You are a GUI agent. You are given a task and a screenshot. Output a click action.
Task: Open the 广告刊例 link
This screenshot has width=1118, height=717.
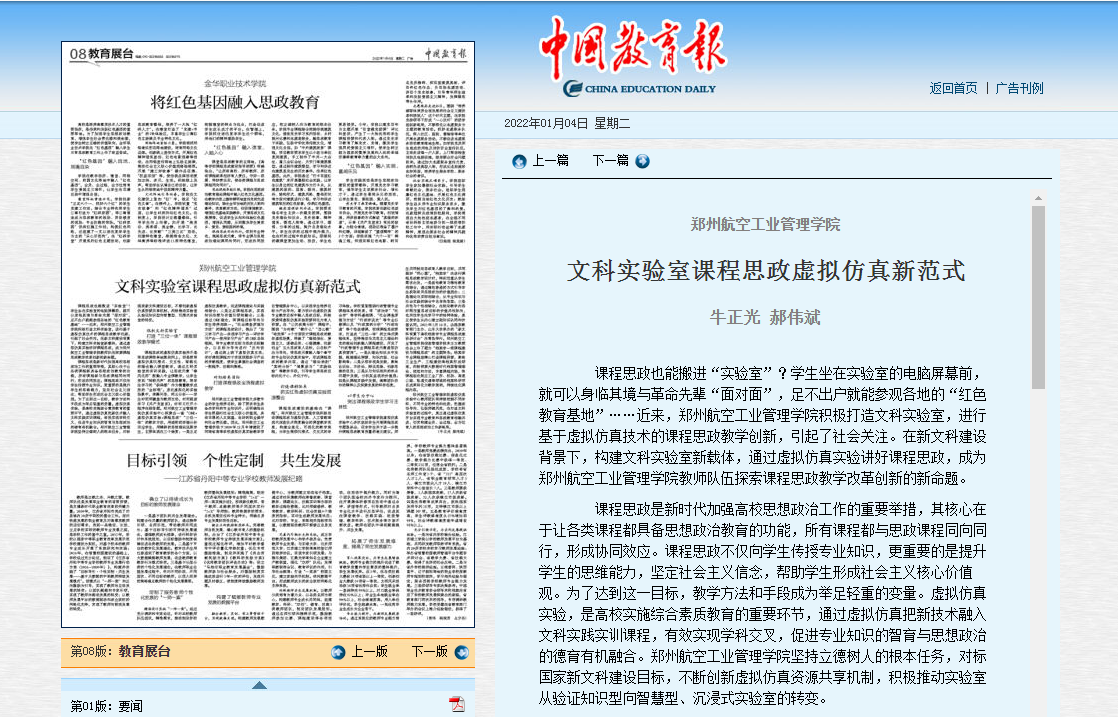(x=1020, y=88)
